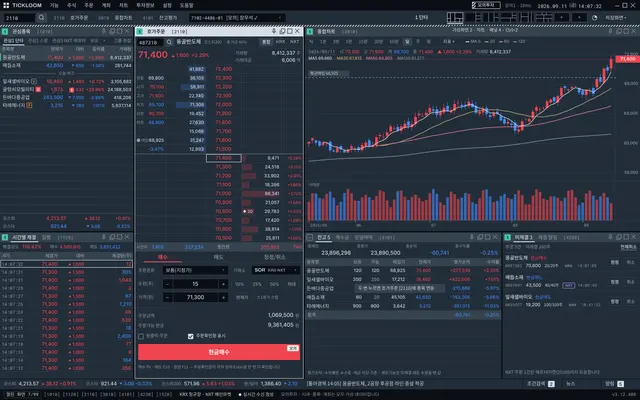This screenshot has width=640, height=400.
Task: Decrease order quantity with minus stepper
Action: click(x=167, y=284)
